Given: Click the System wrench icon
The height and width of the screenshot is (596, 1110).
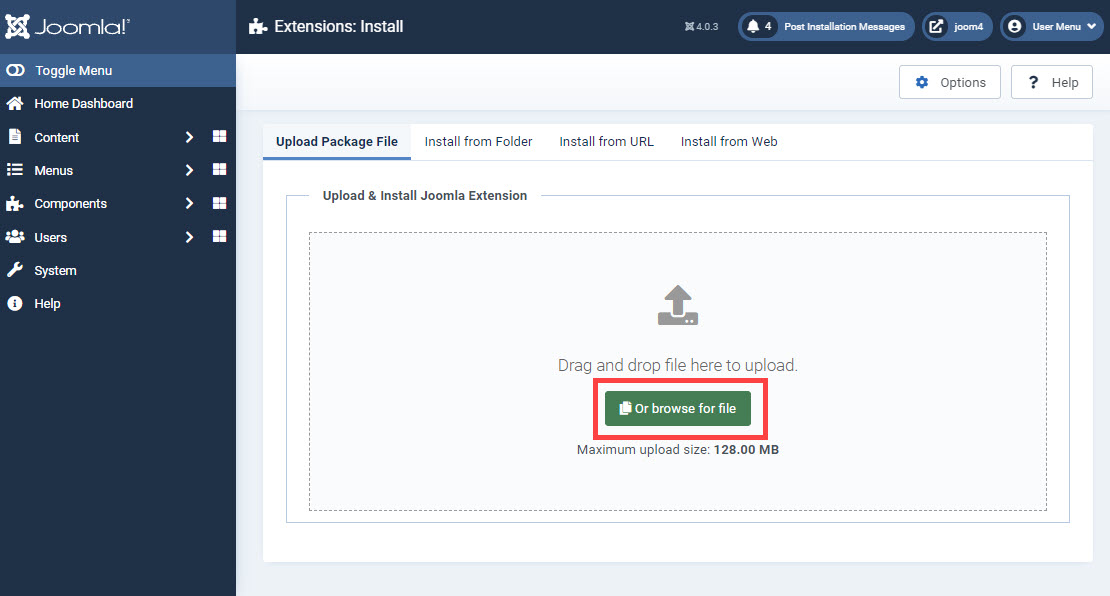Looking at the screenshot, I should pyautogui.click(x=15, y=270).
